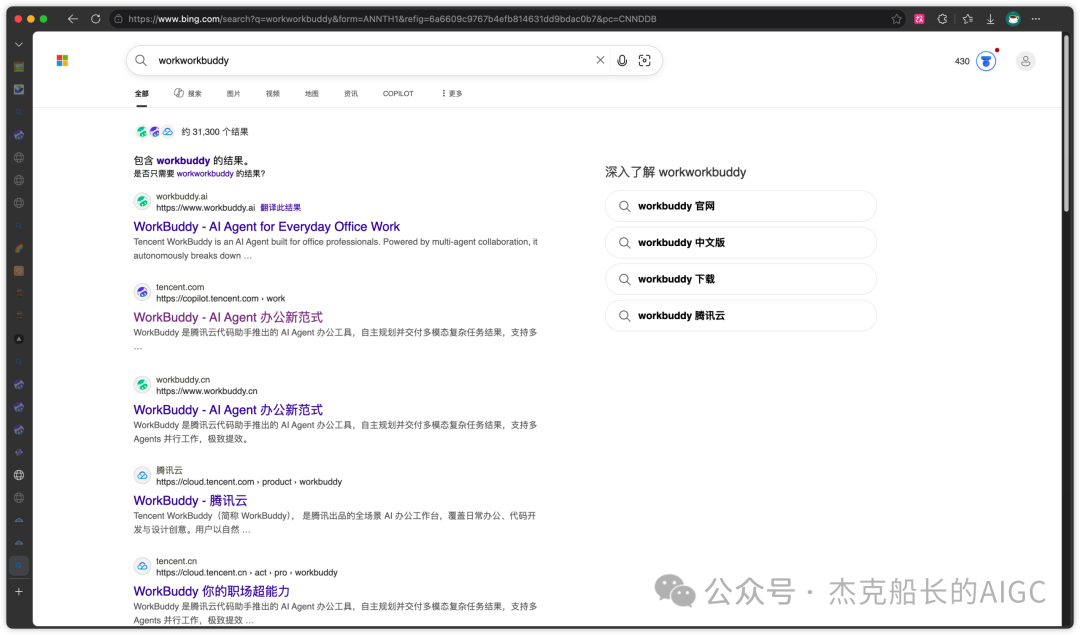Click https://cloud.tencent.com › product › workbuddy URL
This screenshot has width=1080, height=635.
249,482
